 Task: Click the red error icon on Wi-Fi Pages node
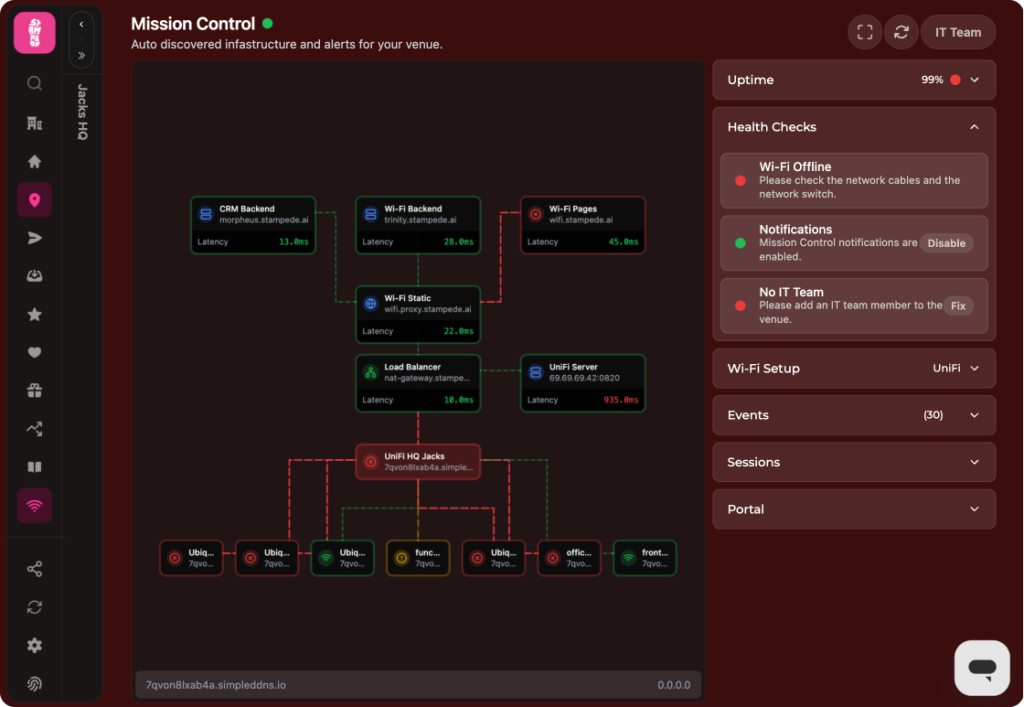point(536,214)
